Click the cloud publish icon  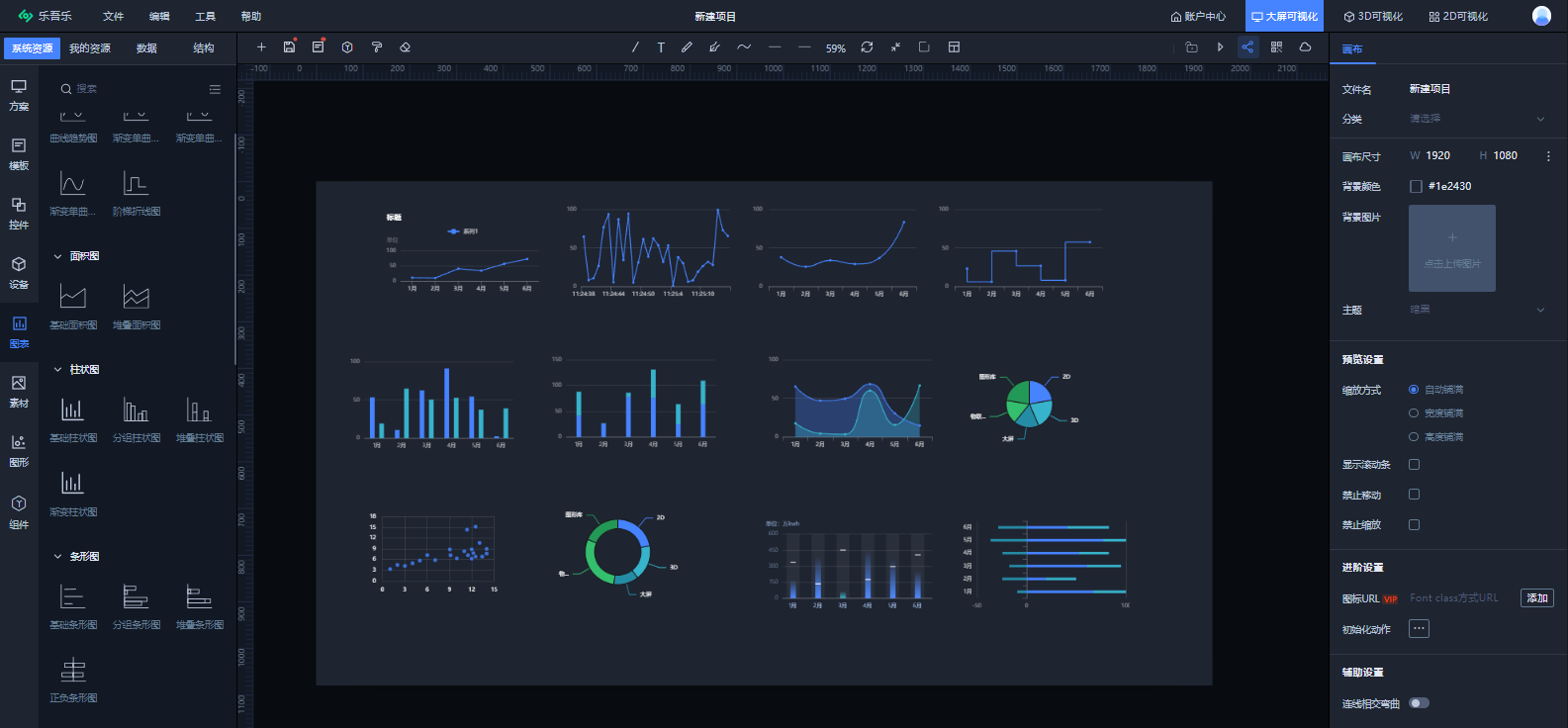click(x=1305, y=47)
